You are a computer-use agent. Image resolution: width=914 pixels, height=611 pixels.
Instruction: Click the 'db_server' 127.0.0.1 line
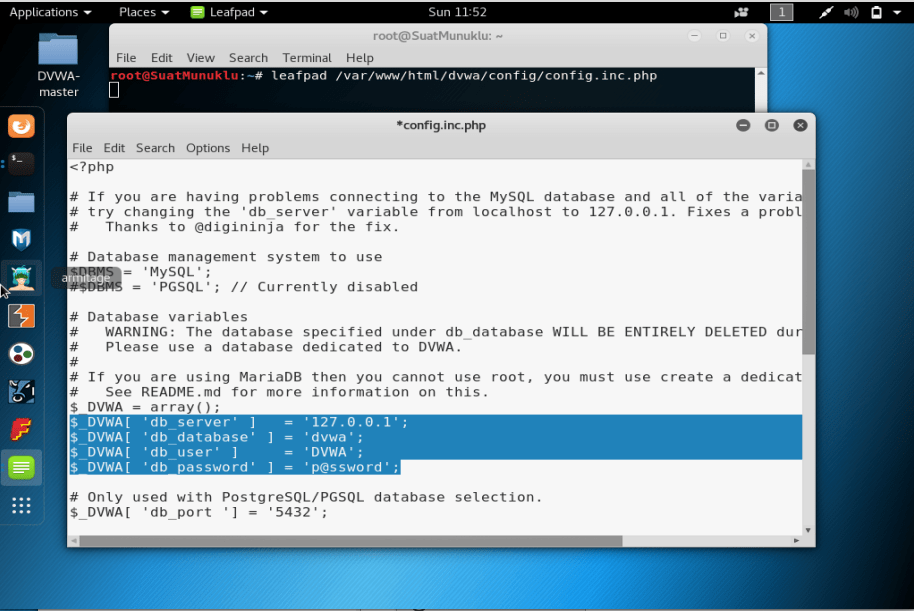tap(239, 422)
